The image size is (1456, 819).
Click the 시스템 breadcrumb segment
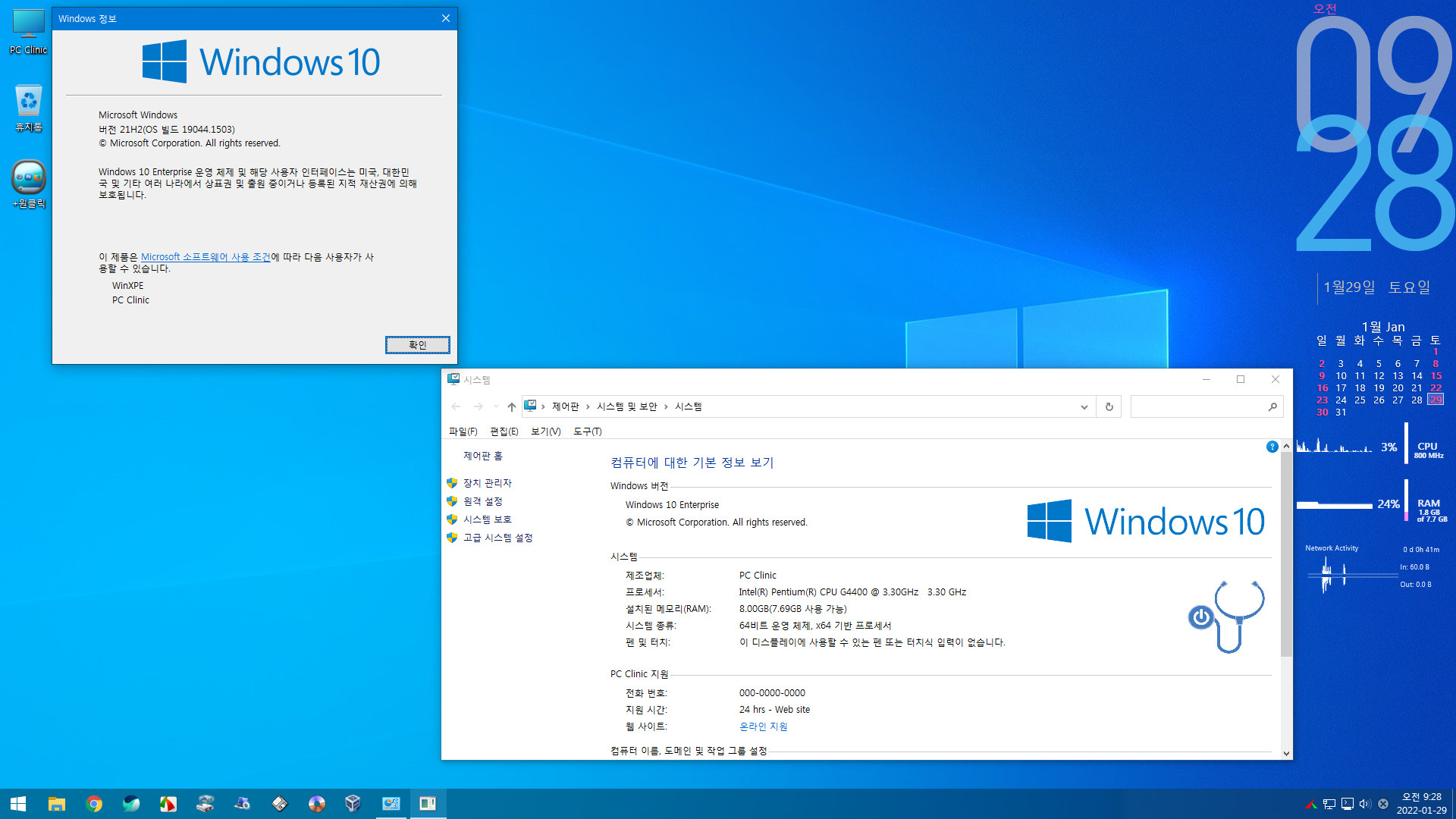pyautogui.click(x=689, y=407)
